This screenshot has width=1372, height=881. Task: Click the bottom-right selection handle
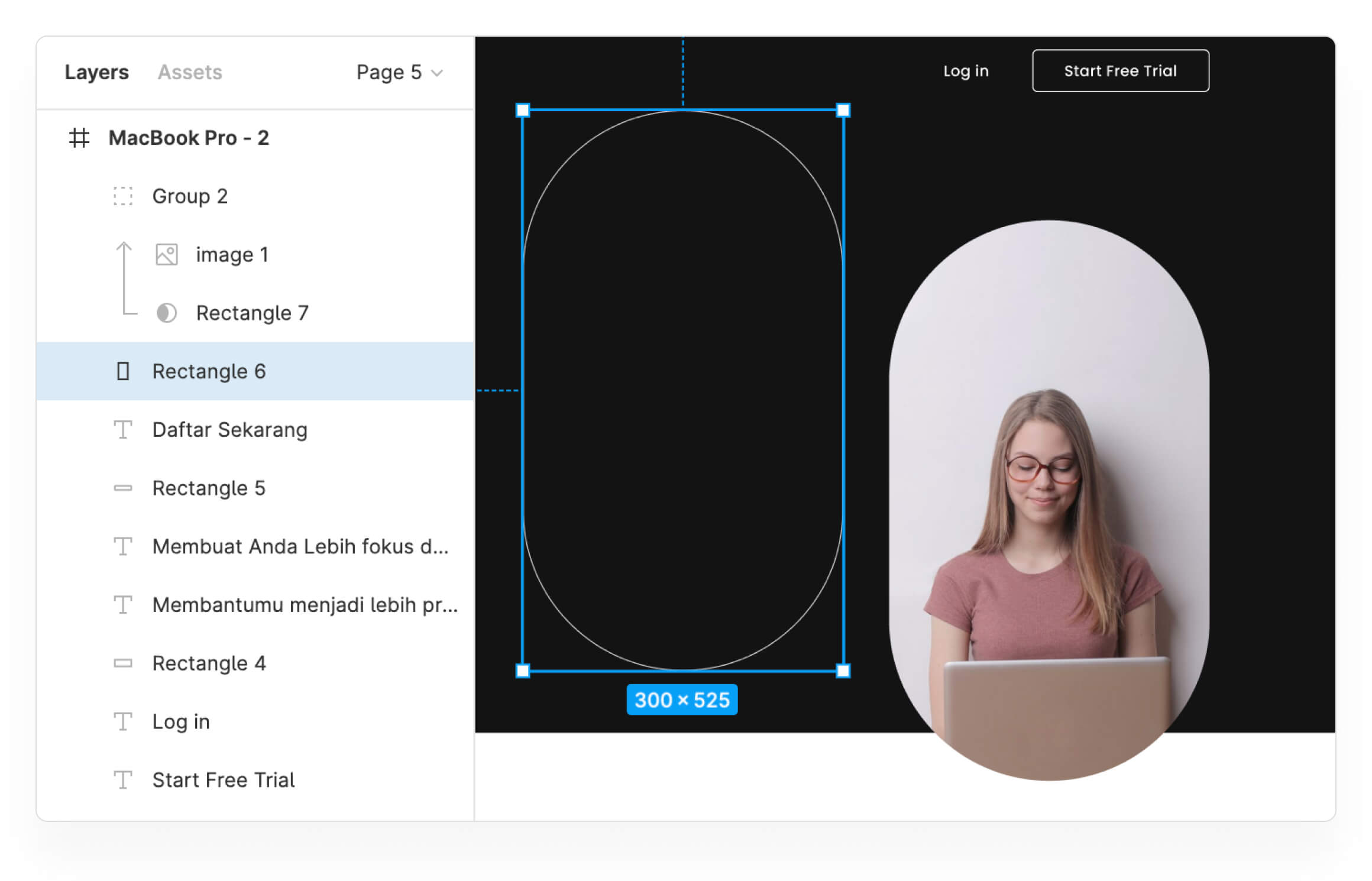click(843, 671)
